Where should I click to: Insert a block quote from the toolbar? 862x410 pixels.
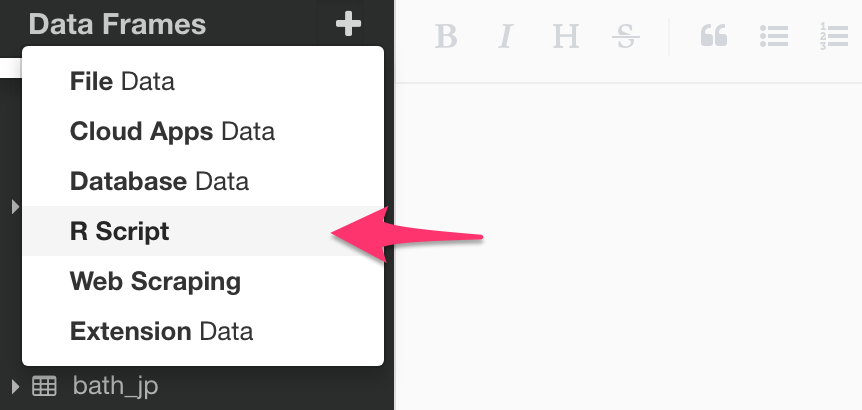[x=713, y=37]
